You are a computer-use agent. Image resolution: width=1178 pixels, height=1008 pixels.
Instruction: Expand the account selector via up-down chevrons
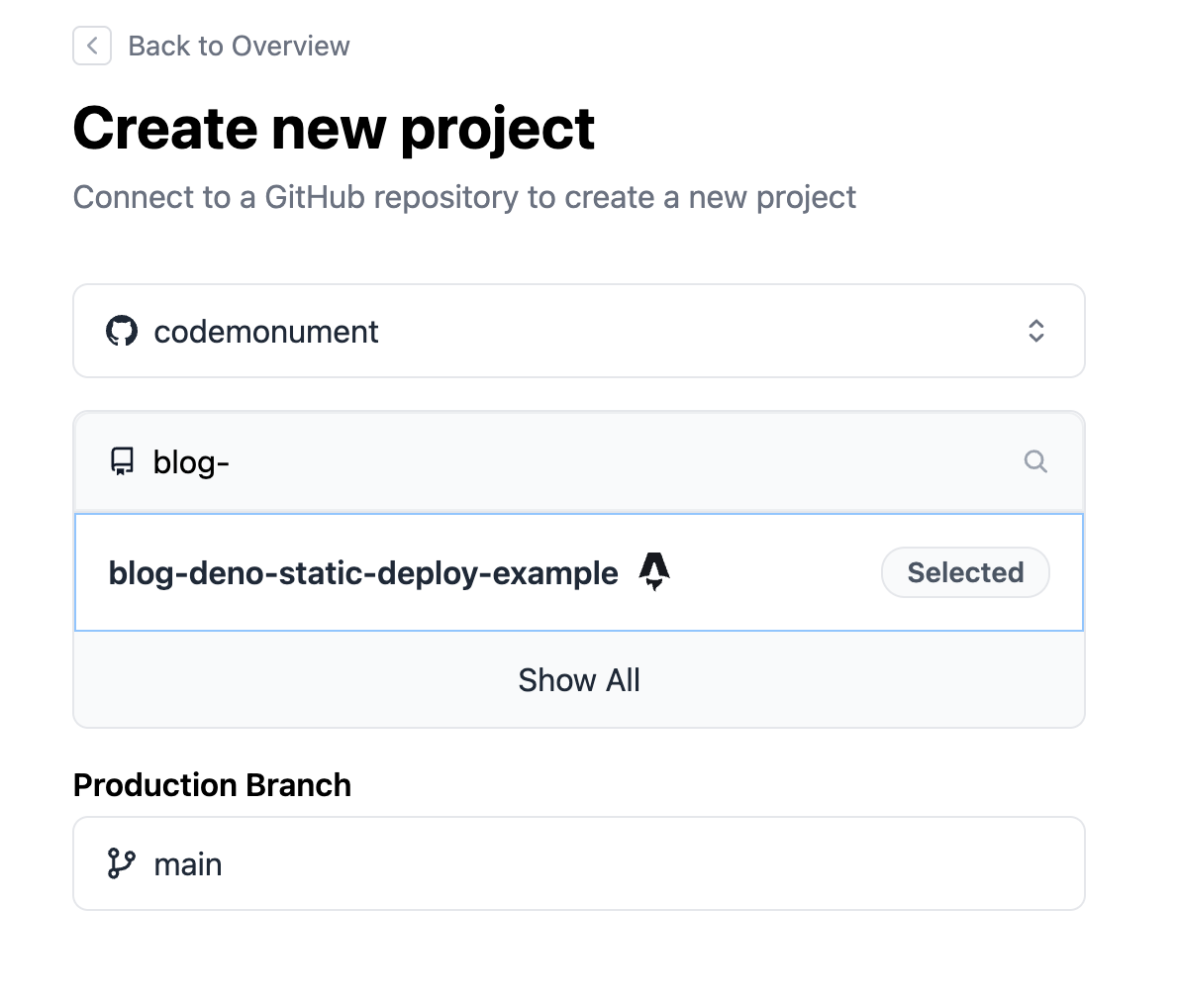[x=1035, y=331]
